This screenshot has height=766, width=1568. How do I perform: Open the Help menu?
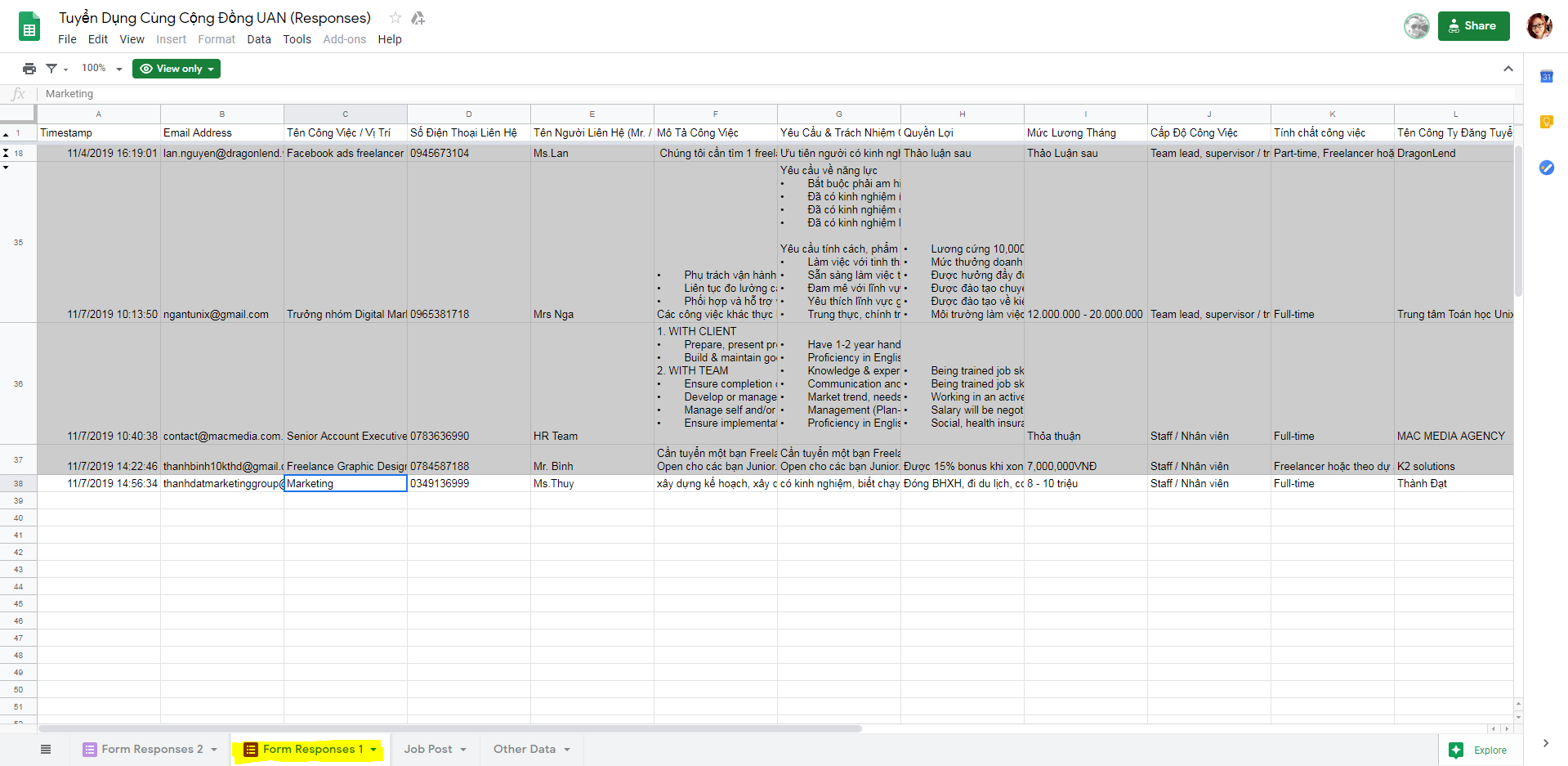click(x=390, y=39)
